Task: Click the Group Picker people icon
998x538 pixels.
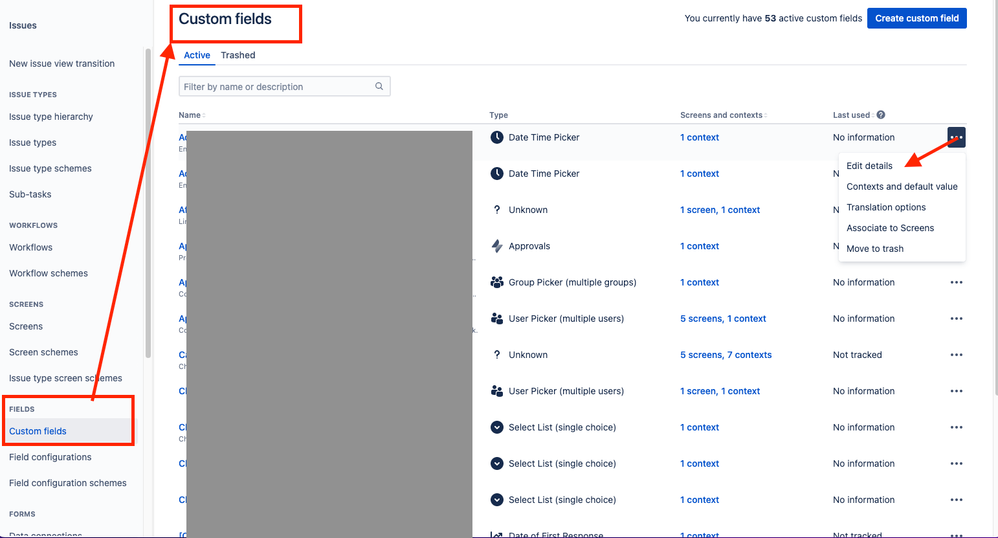Action: pyautogui.click(x=497, y=283)
